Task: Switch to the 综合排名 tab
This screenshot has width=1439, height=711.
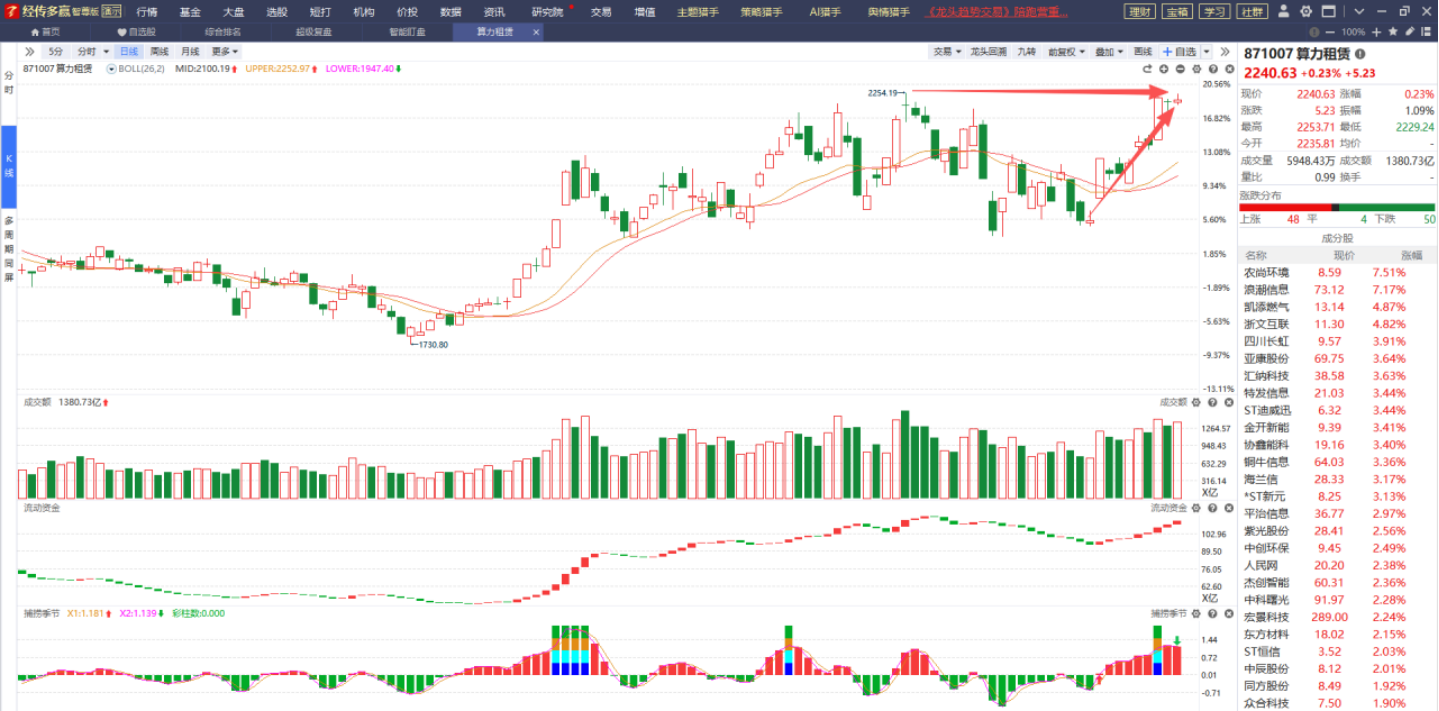Action: [x=223, y=32]
